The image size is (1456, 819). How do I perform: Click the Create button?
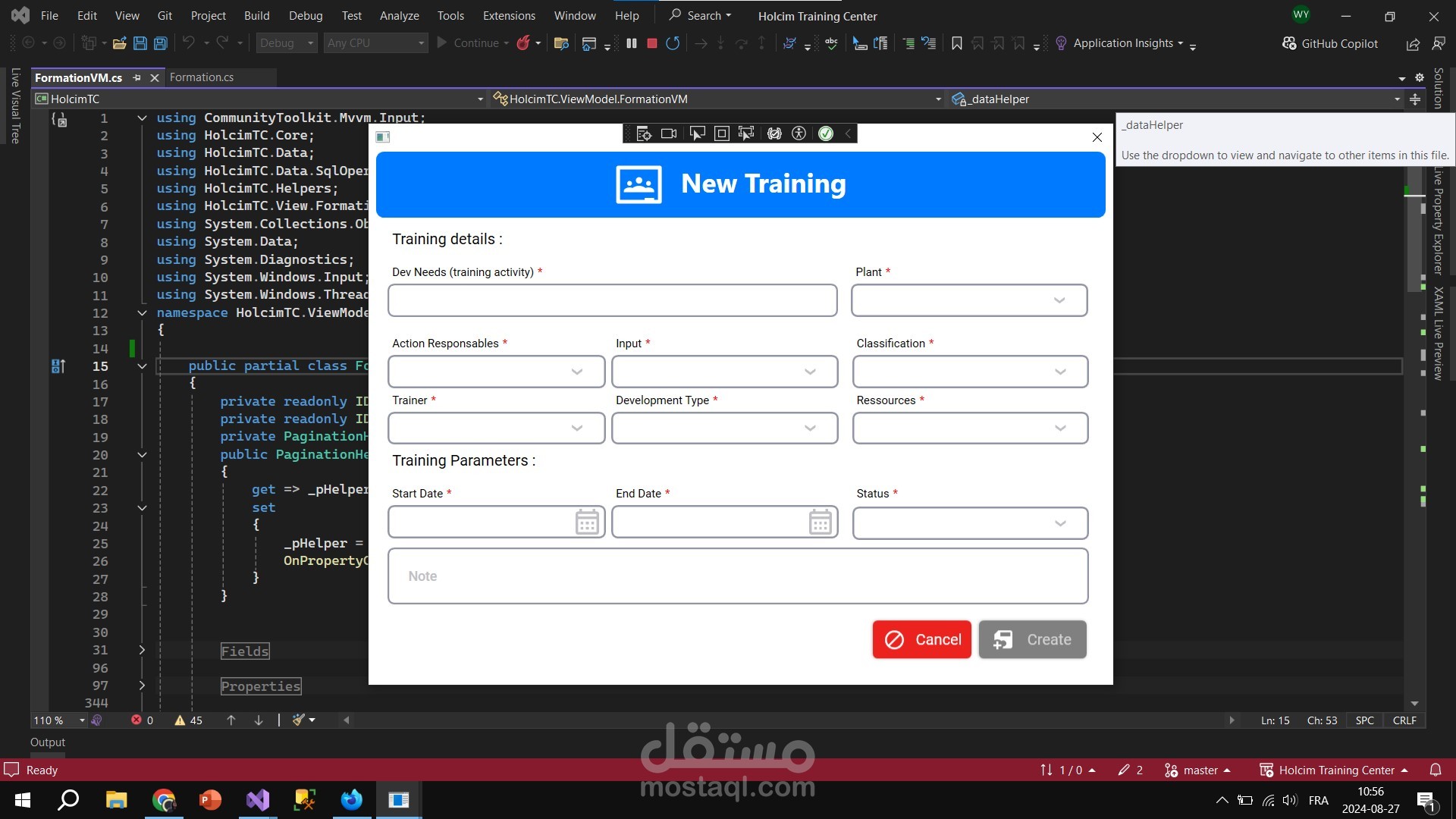[x=1032, y=639]
